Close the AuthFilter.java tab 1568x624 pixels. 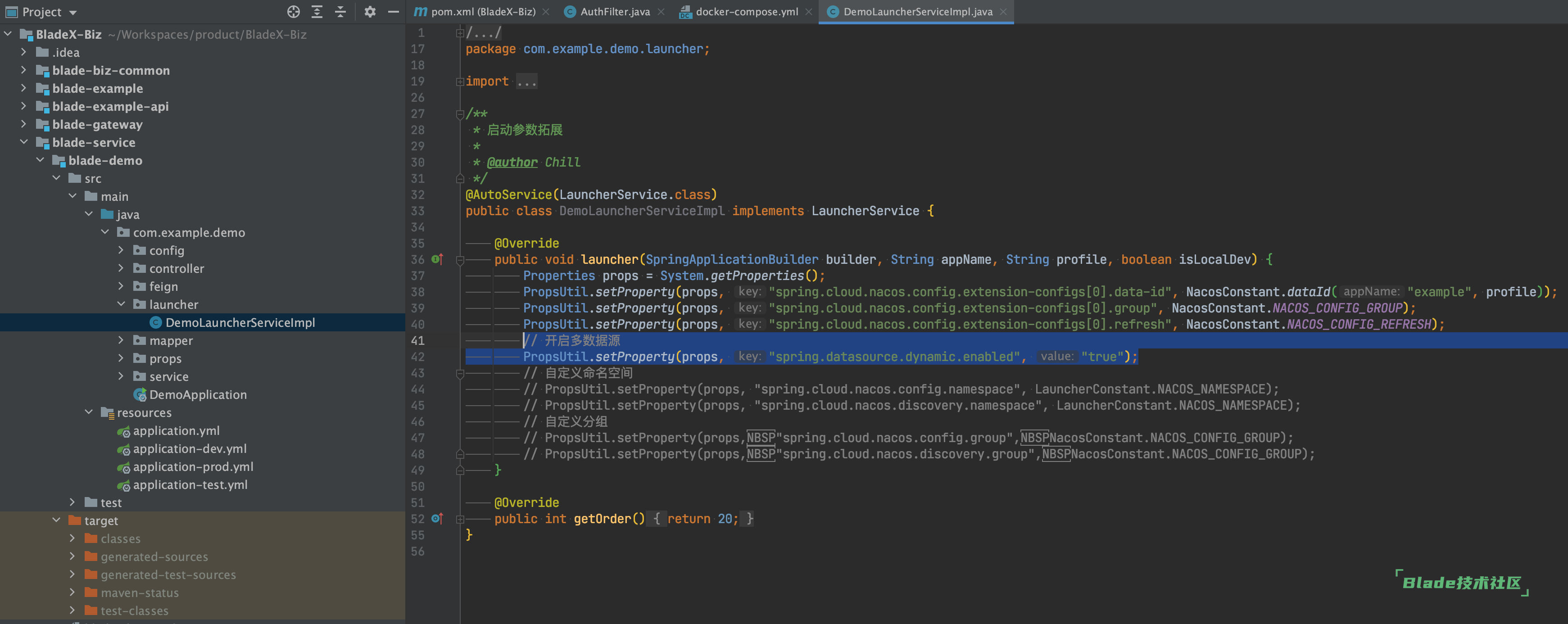pos(661,12)
